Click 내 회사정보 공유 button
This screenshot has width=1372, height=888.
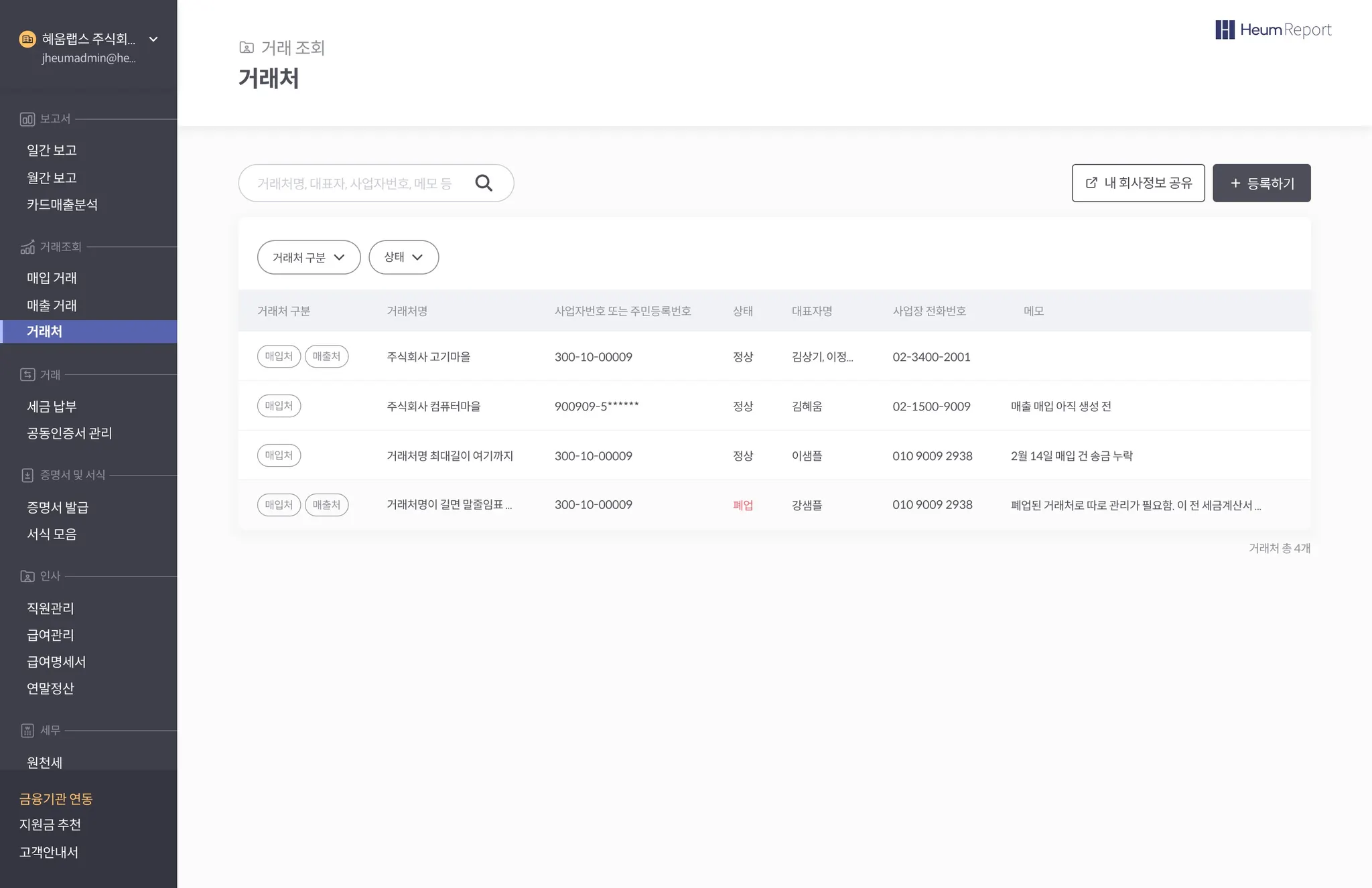pyautogui.click(x=1138, y=183)
